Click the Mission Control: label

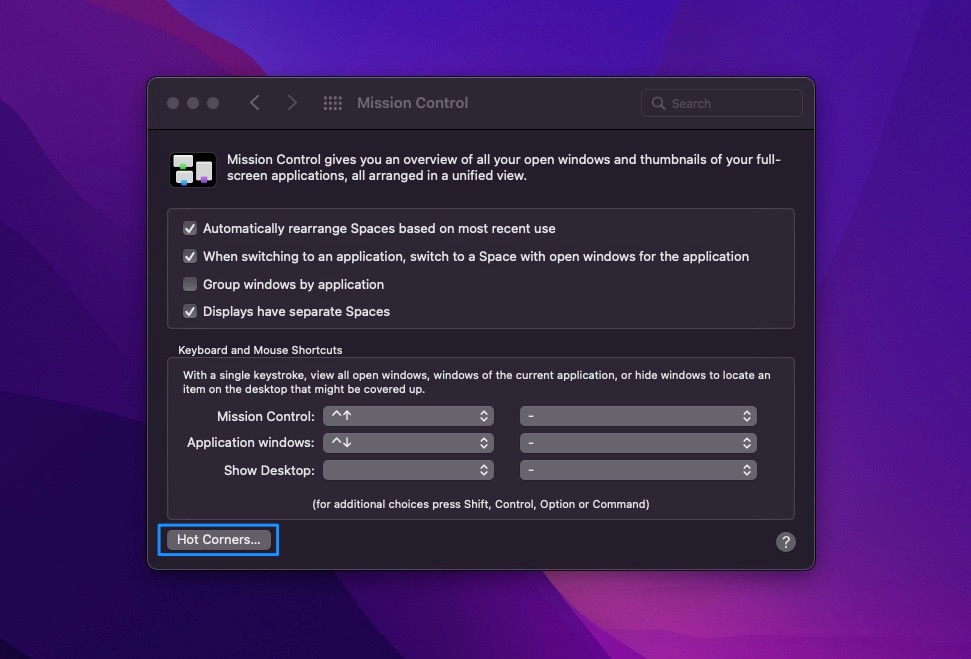(x=266, y=416)
